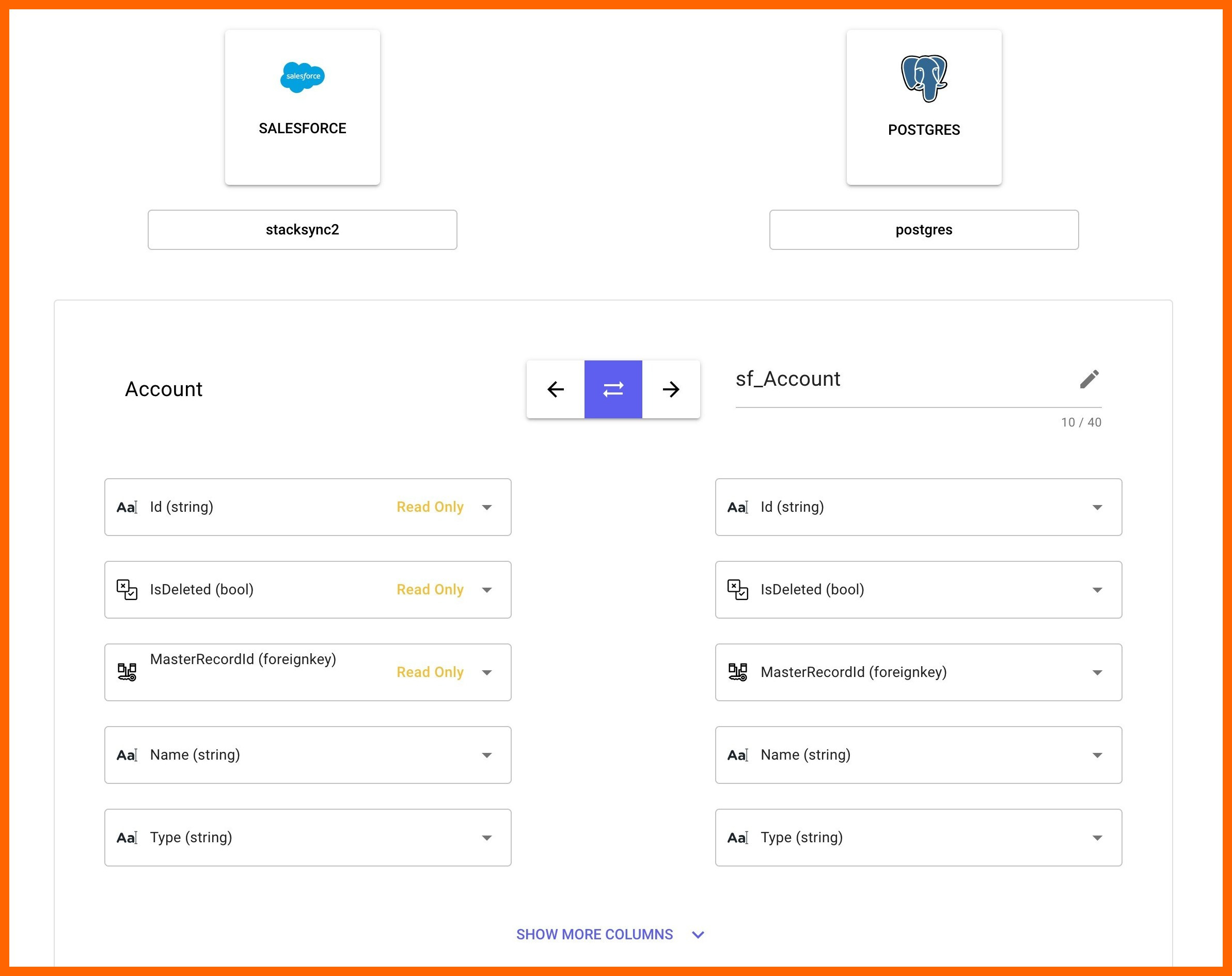Click bool icon in Postgres IsDeleted field
The width and height of the screenshot is (1232, 976).
coord(737,589)
